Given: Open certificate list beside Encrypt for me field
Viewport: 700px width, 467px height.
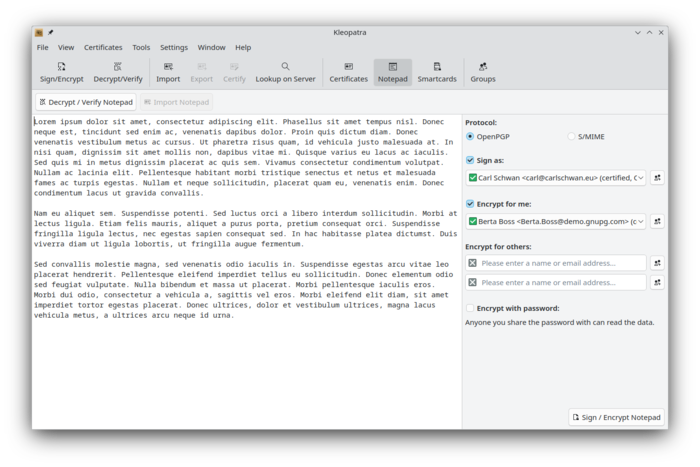Looking at the screenshot, I should coord(657,221).
